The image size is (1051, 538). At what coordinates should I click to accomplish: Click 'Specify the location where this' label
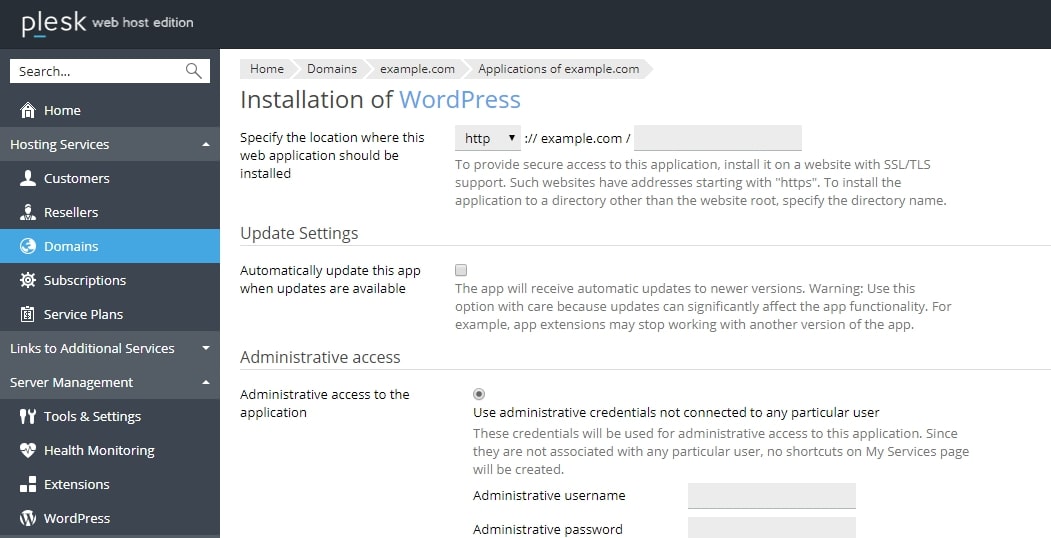pyautogui.click(x=332, y=155)
